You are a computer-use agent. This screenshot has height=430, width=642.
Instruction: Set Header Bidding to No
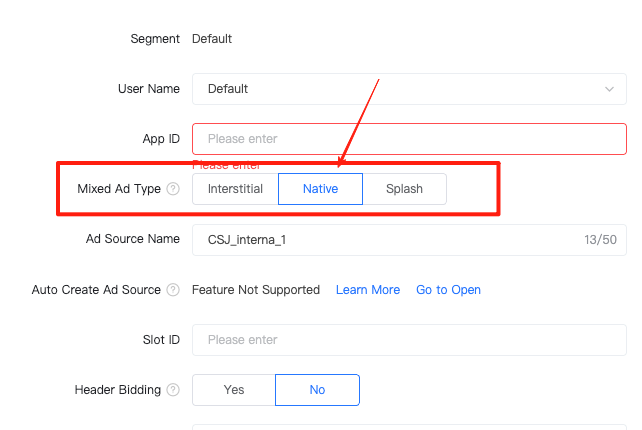[317, 389]
